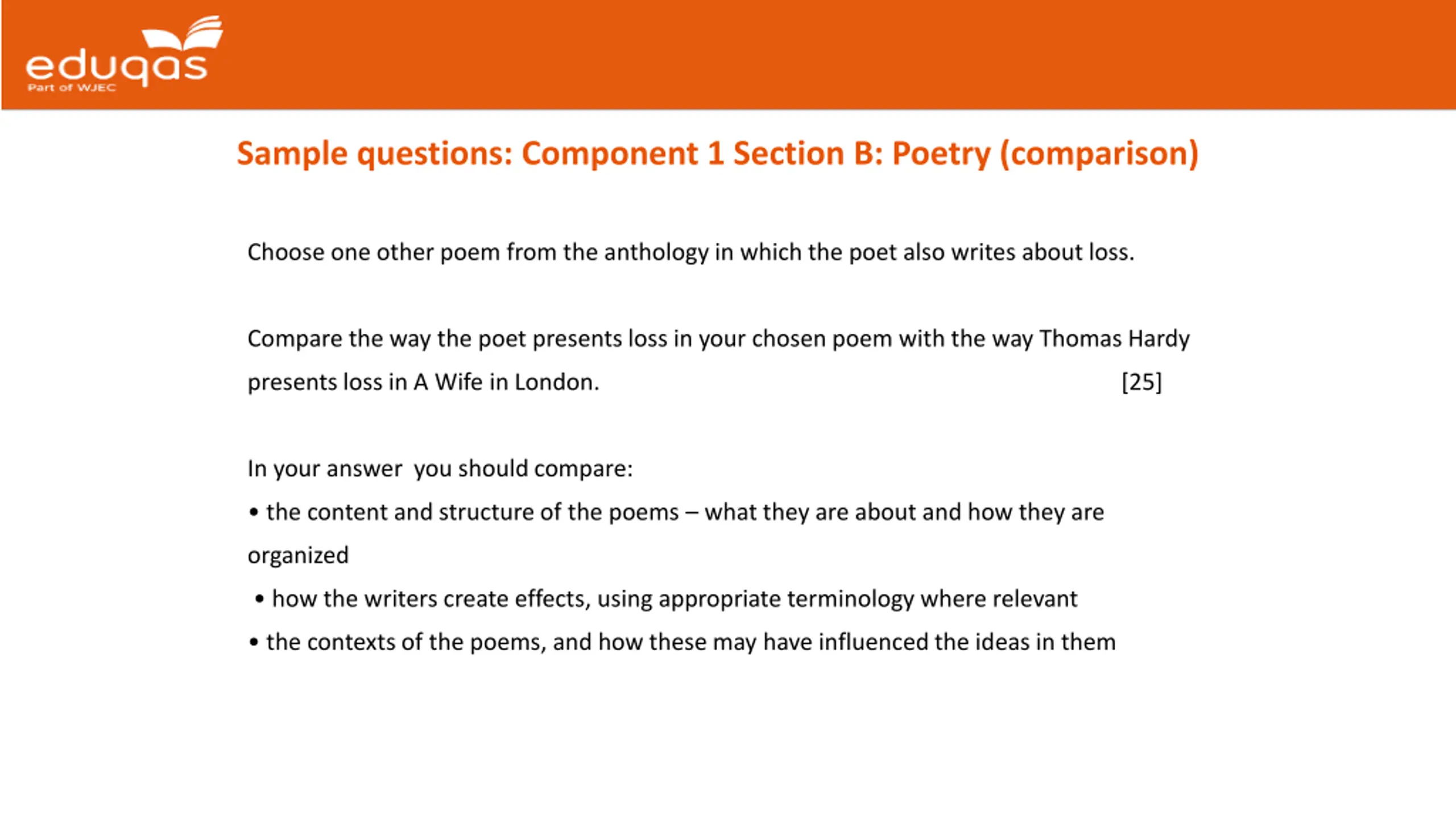Click the marks indicator [25]
1456x819 pixels.
tap(1142, 382)
